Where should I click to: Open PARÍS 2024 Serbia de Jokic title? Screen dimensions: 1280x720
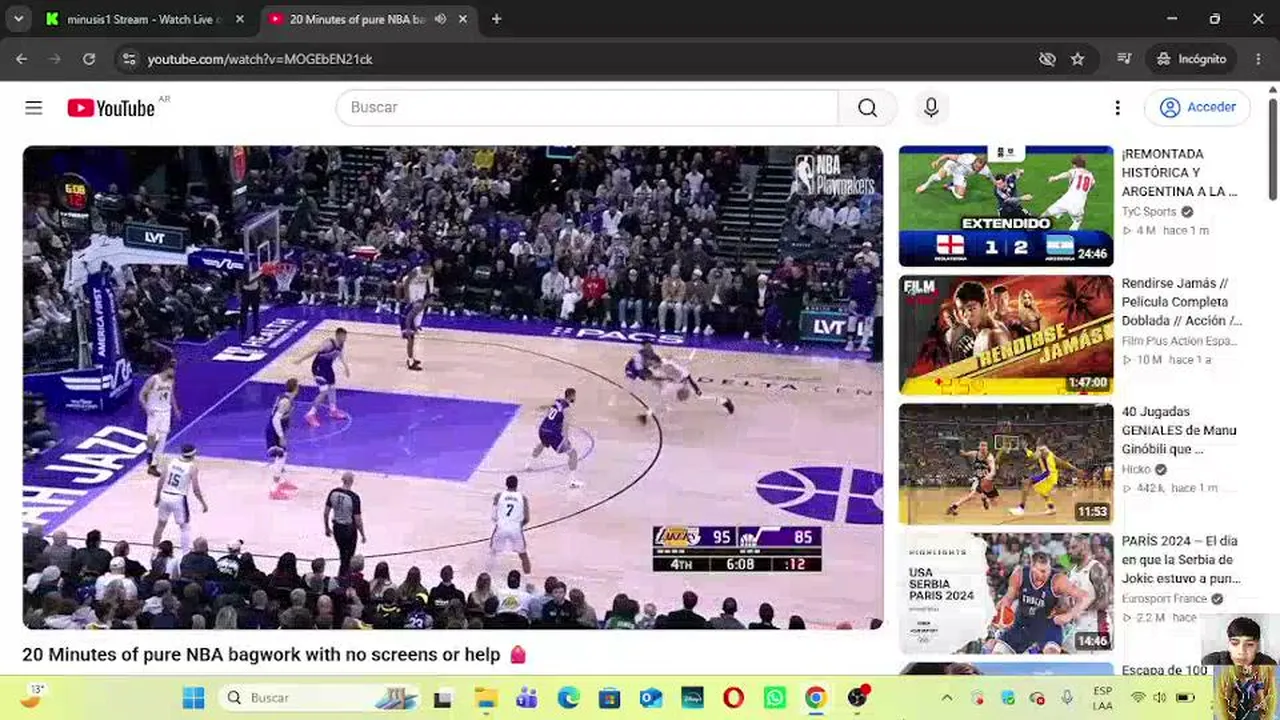click(x=1181, y=560)
